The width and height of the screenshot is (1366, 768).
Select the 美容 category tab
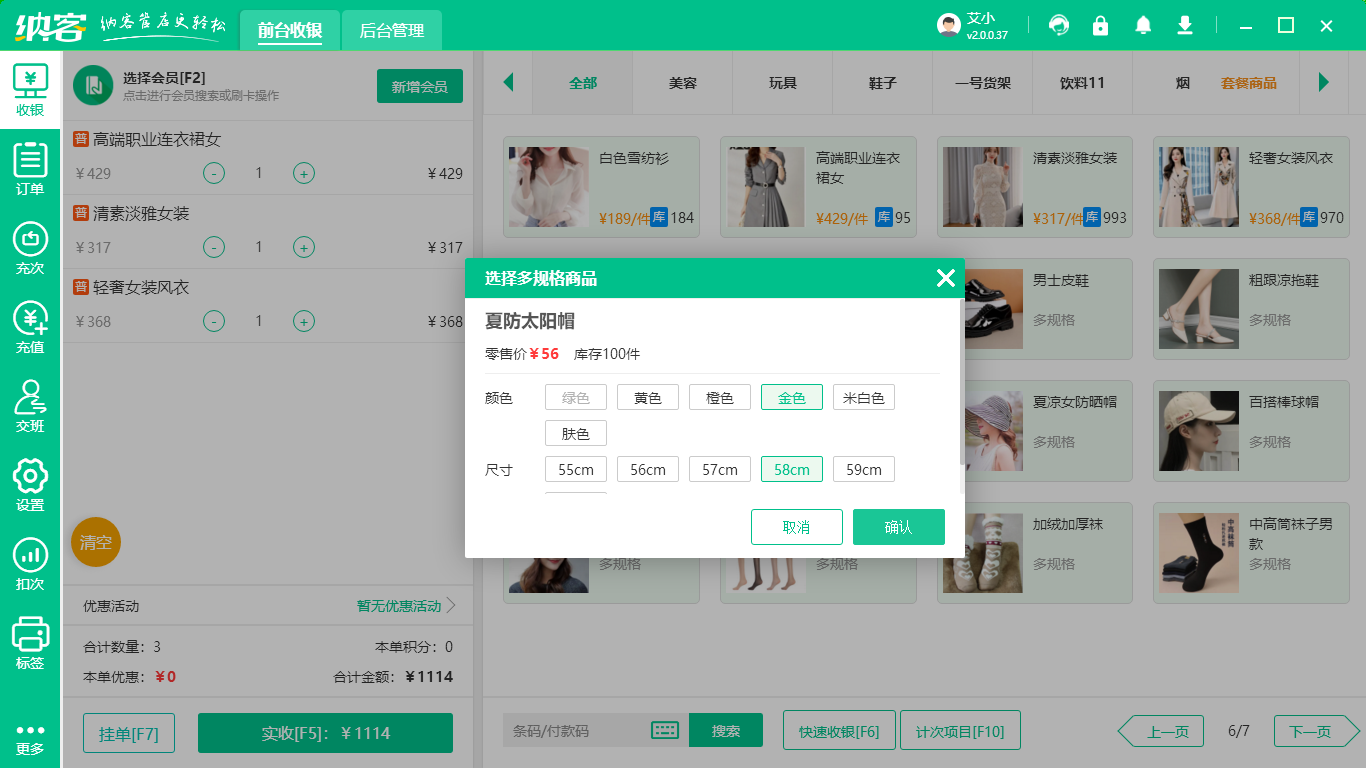click(683, 83)
